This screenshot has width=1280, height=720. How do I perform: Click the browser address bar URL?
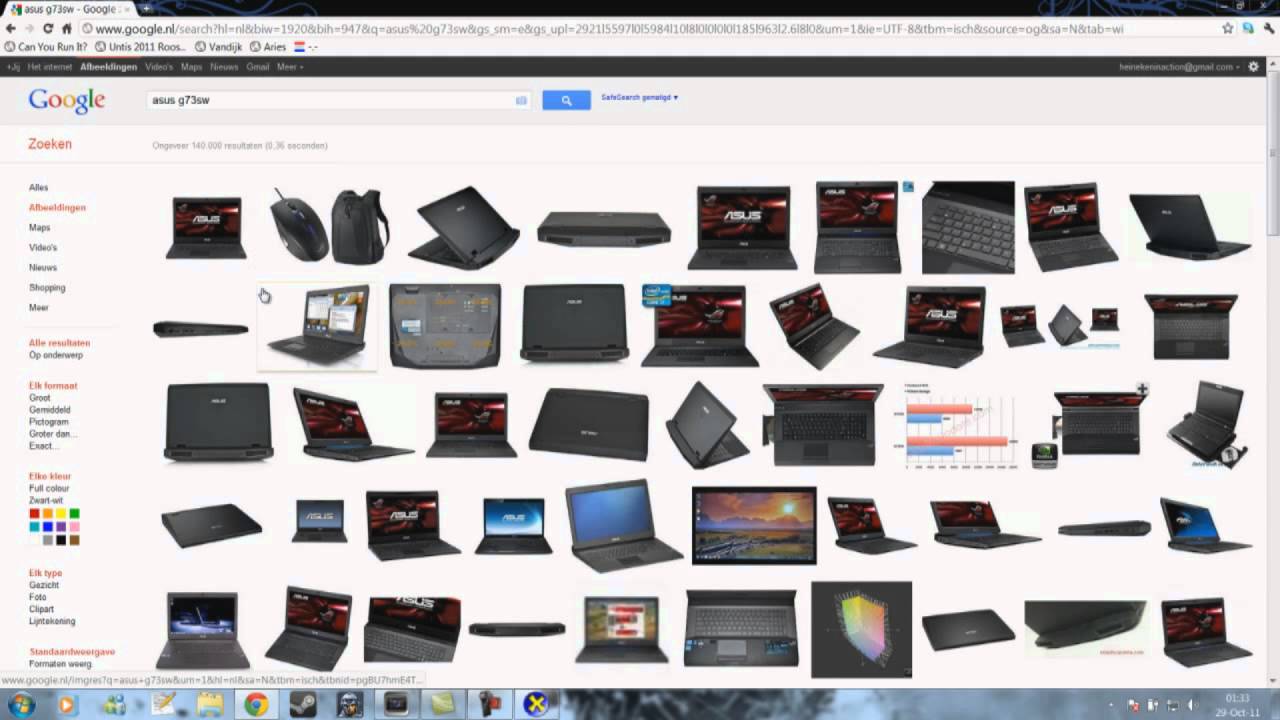609,29
